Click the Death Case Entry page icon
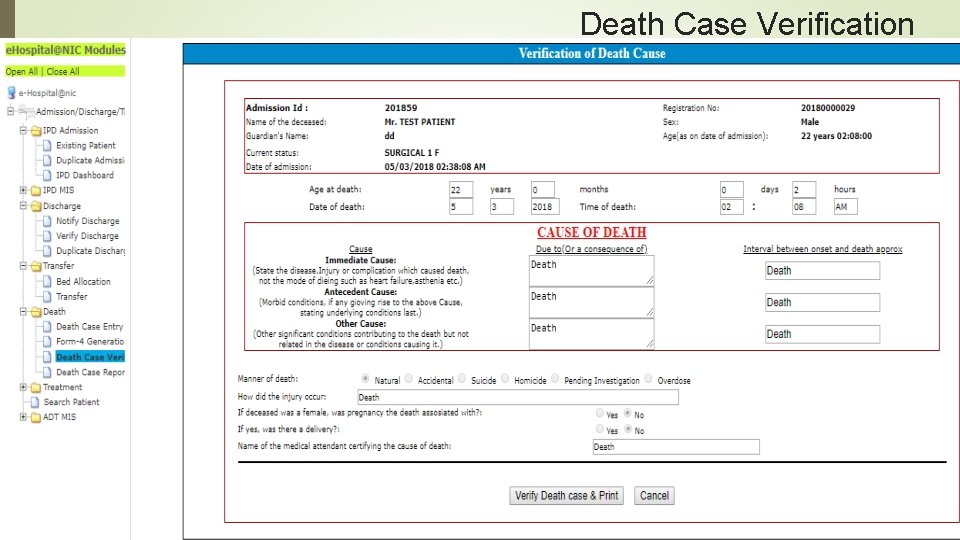Screen dimensions: 960x540 tap(47, 326)
